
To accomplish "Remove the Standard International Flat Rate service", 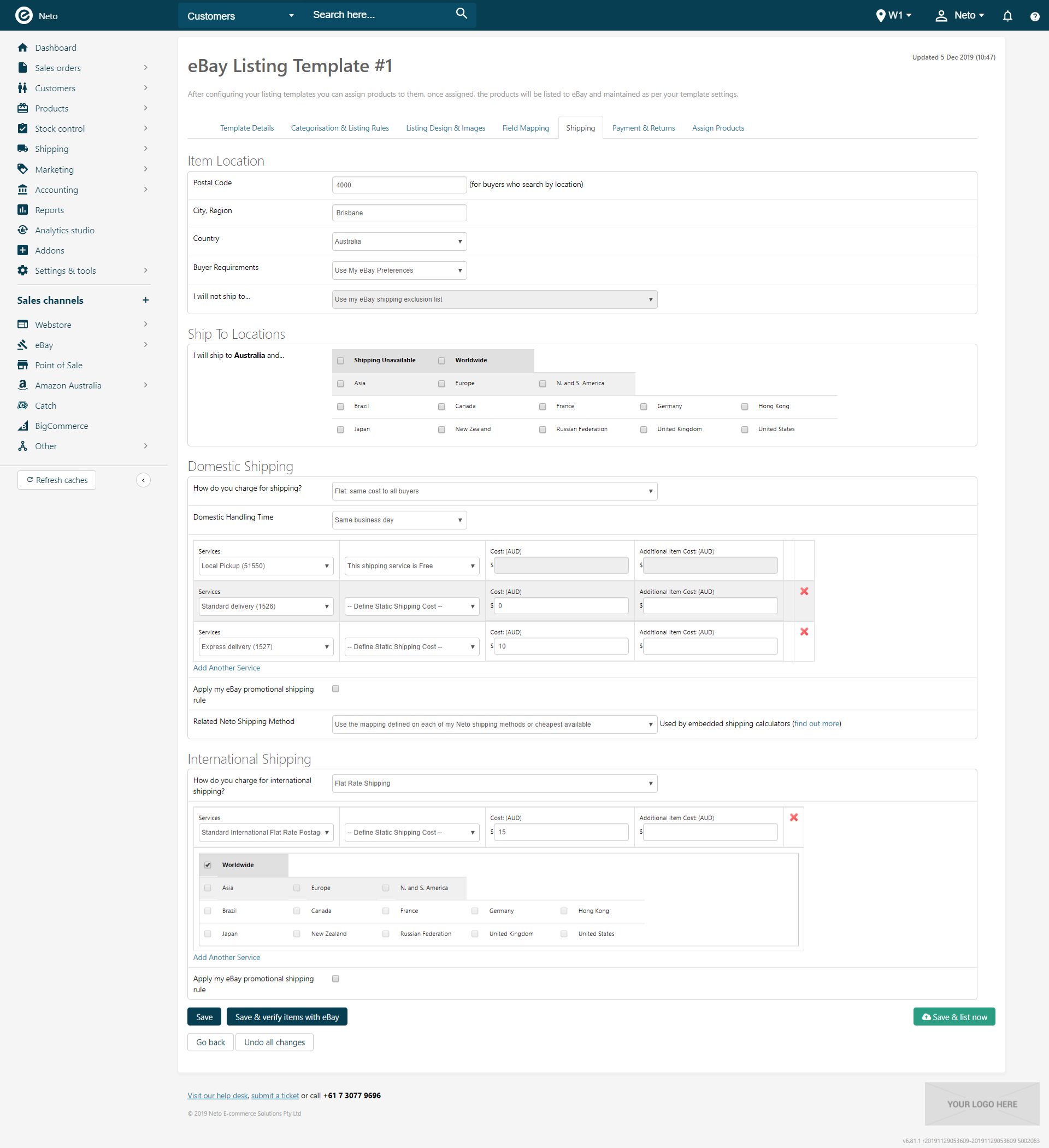I will click(794, 817).
